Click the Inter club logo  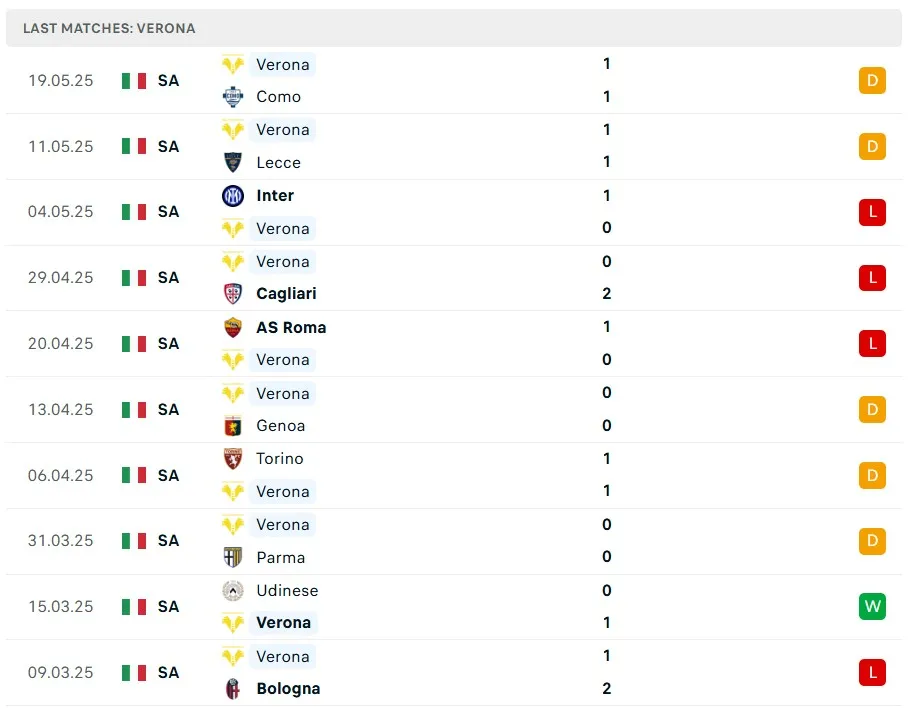tap(233, 196)
